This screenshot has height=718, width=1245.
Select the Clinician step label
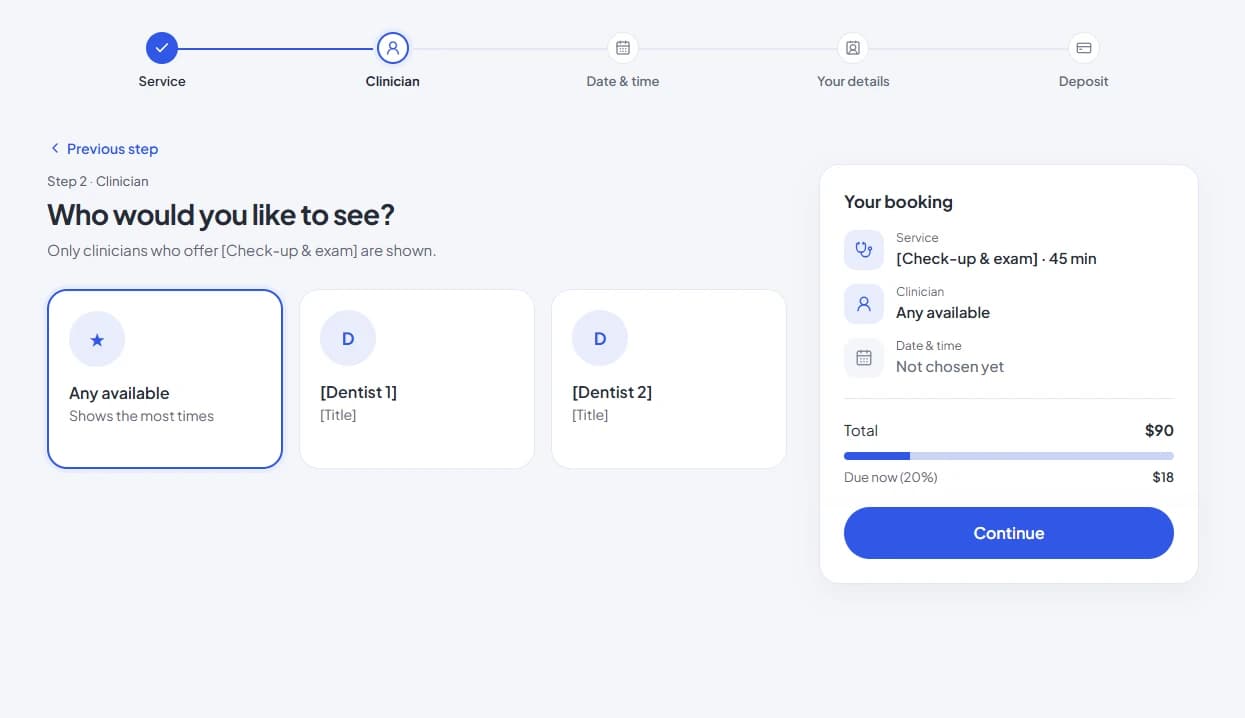393,81
